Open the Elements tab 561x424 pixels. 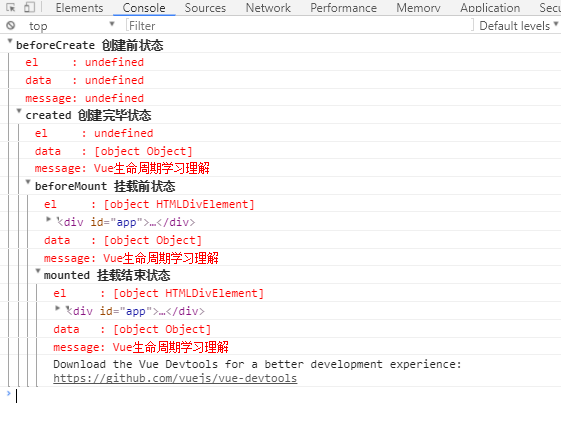click(79, 8)
